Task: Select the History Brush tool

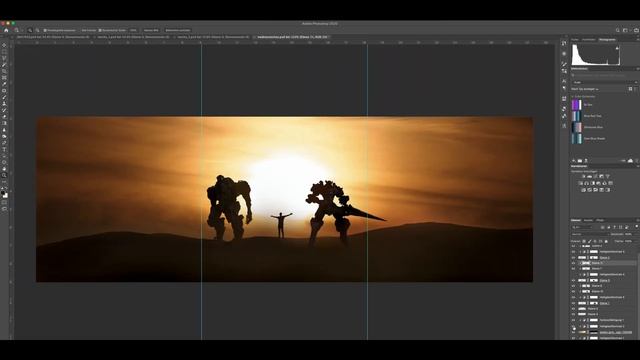Action: [4, 110]
